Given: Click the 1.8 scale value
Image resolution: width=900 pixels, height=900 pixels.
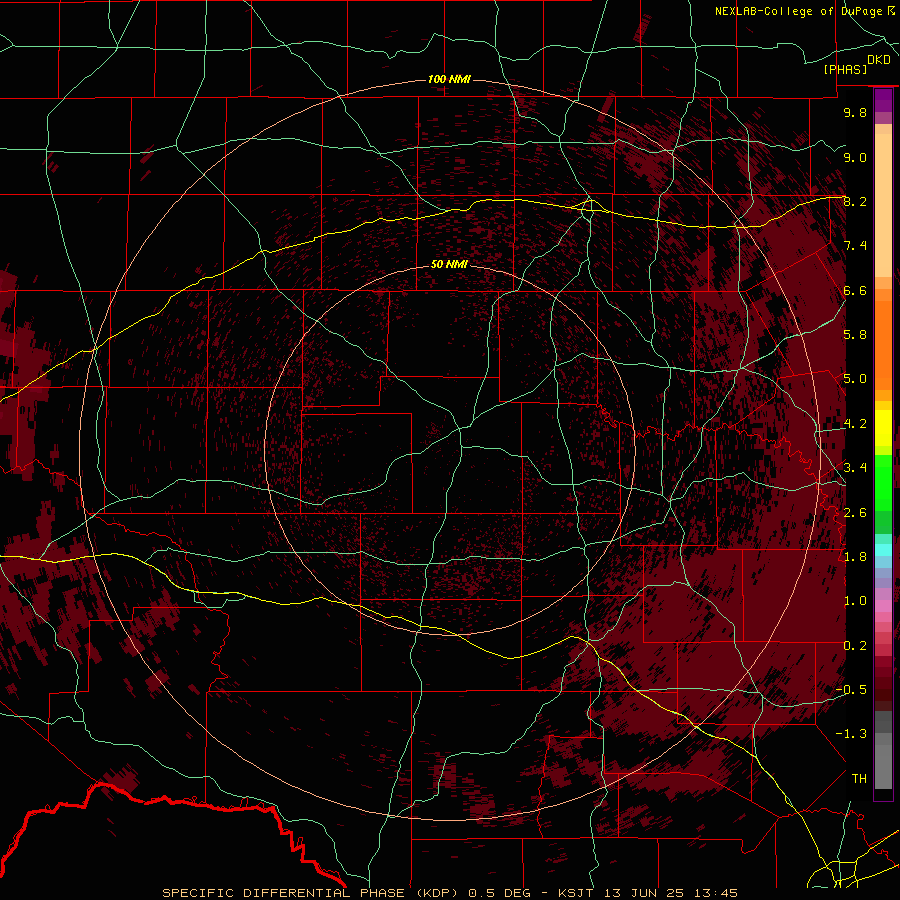Looking at the screenshot, I should coord(855,557).
